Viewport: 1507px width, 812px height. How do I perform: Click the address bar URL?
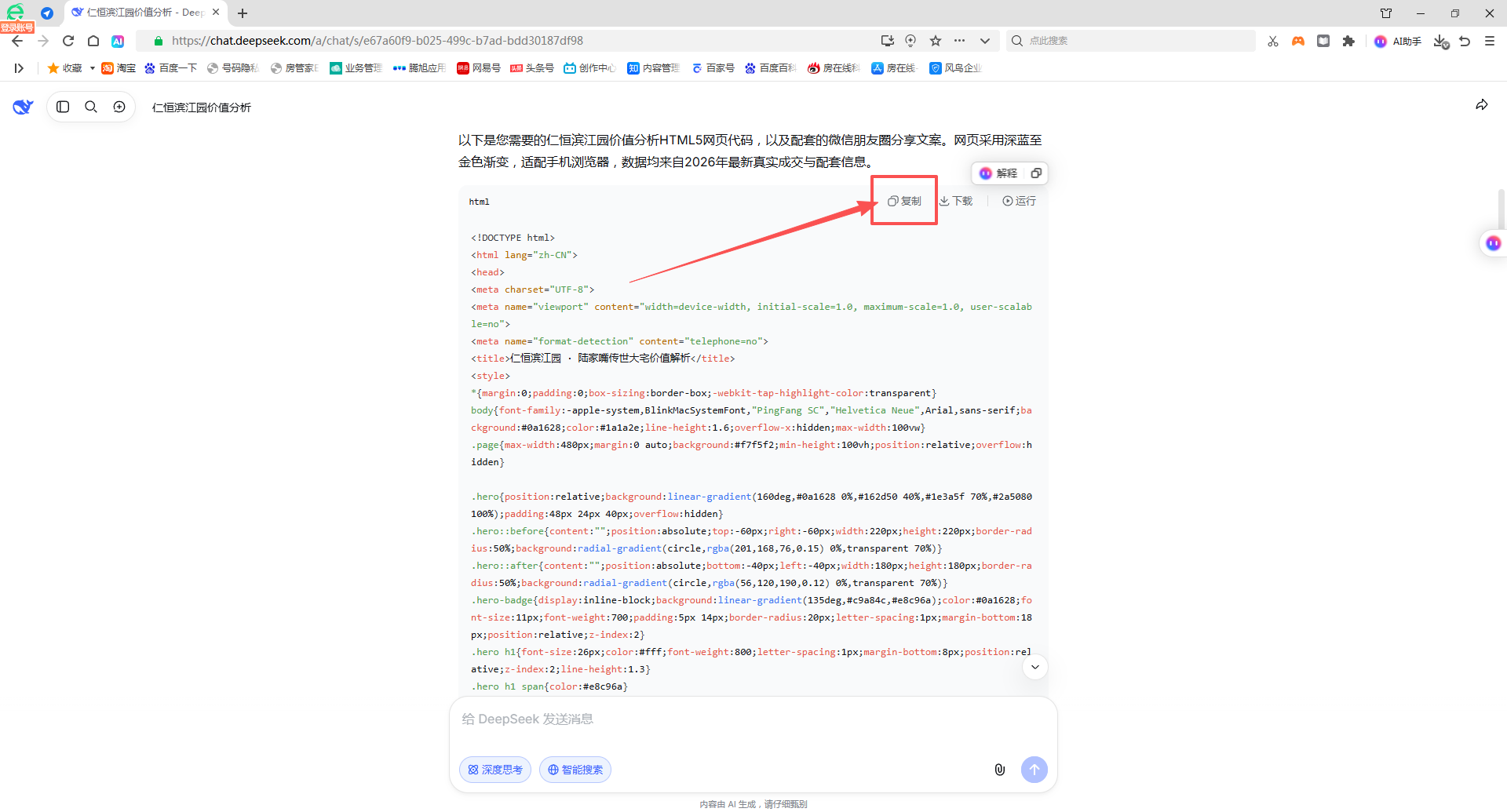(x=378, y=41)
